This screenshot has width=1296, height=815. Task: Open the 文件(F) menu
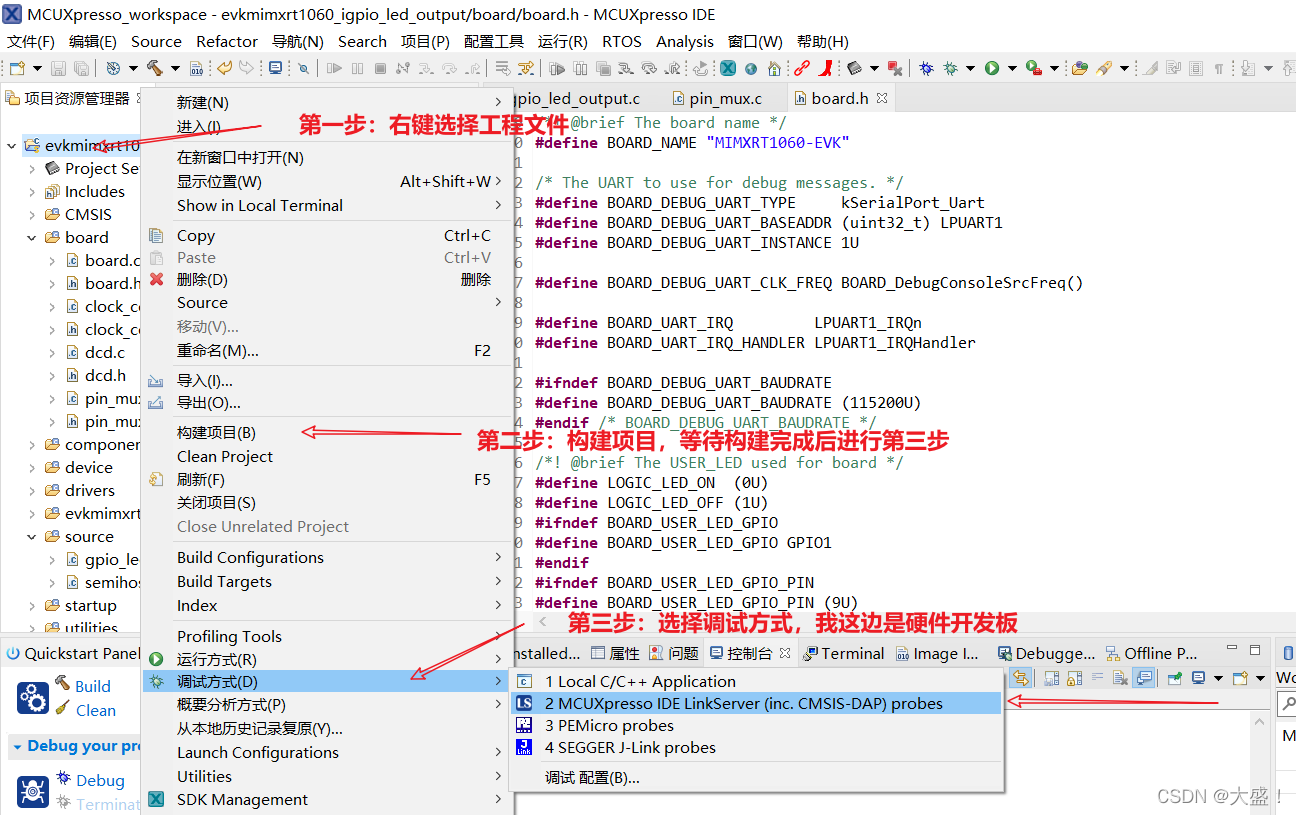coord(31,41)
